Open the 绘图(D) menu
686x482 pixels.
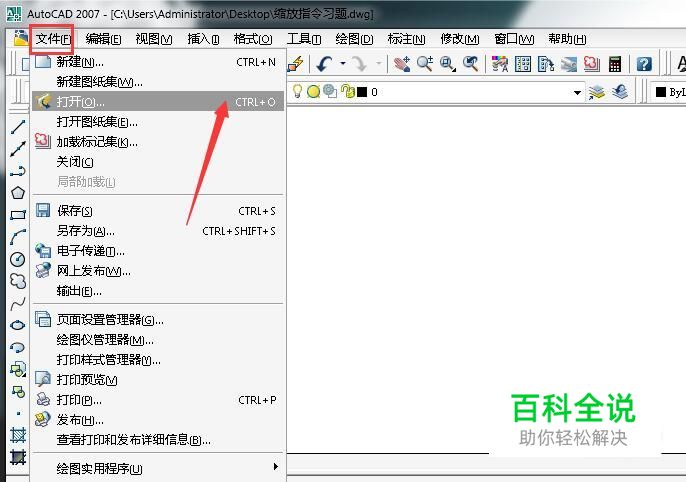point(354,39)
